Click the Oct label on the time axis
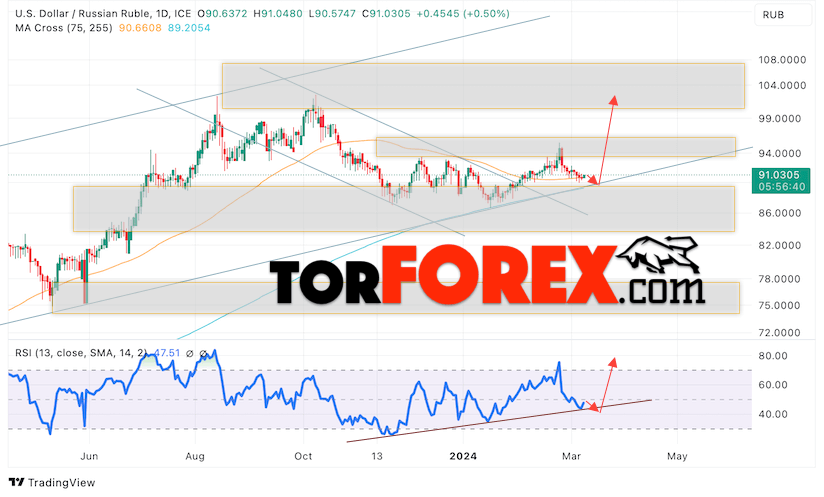The image size is (824, 497). (303, 456)
